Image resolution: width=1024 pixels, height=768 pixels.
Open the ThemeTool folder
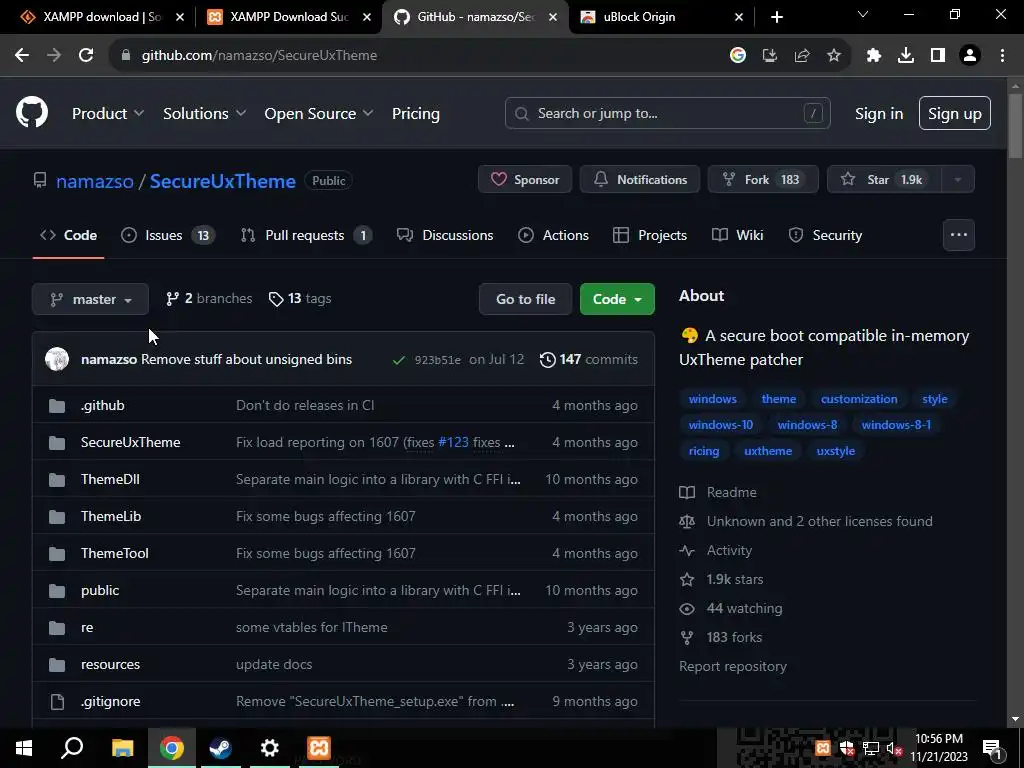click(115, 553)
